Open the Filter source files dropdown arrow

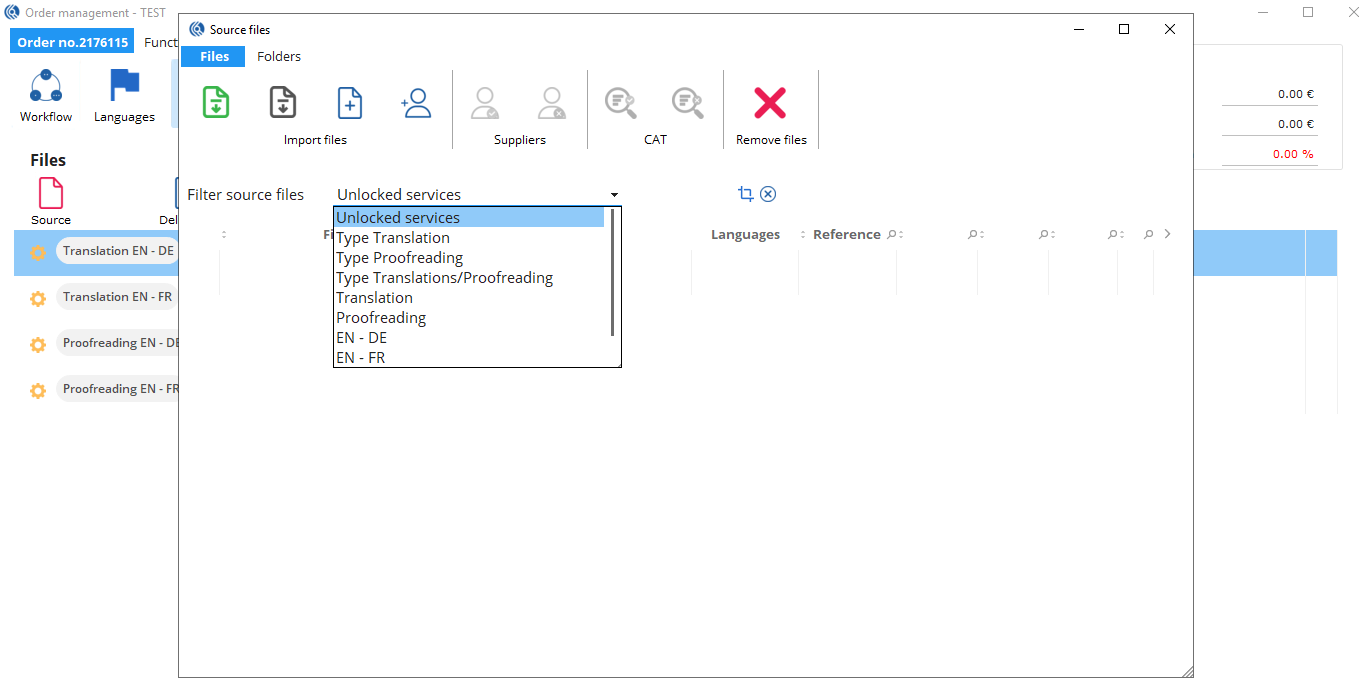[x=614, y=194]
